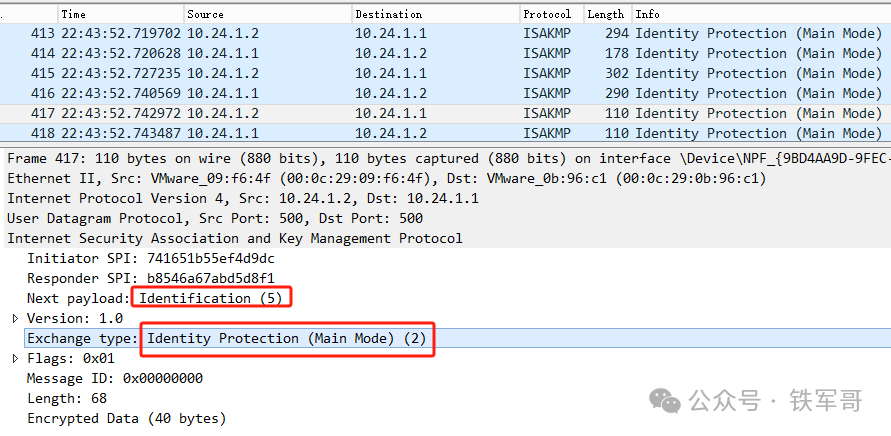Select packet 415 with length 302
This screenshot has width=891, height=436.
[446, 73]
